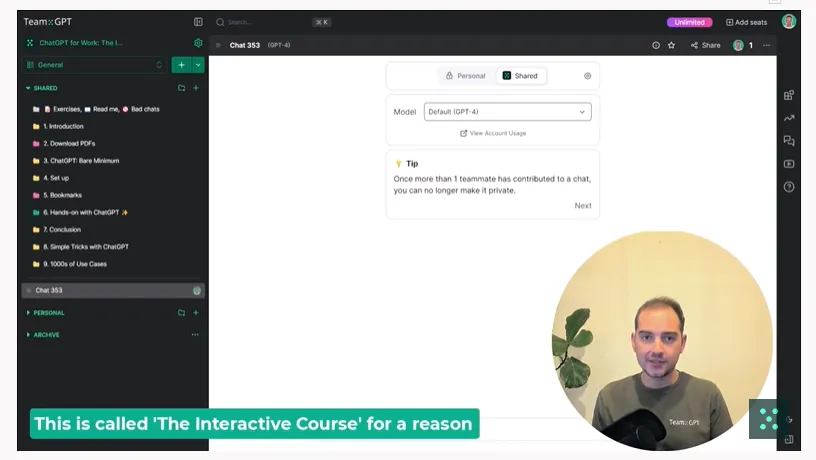Add new folder in PERSONAL section

(181, 313)
